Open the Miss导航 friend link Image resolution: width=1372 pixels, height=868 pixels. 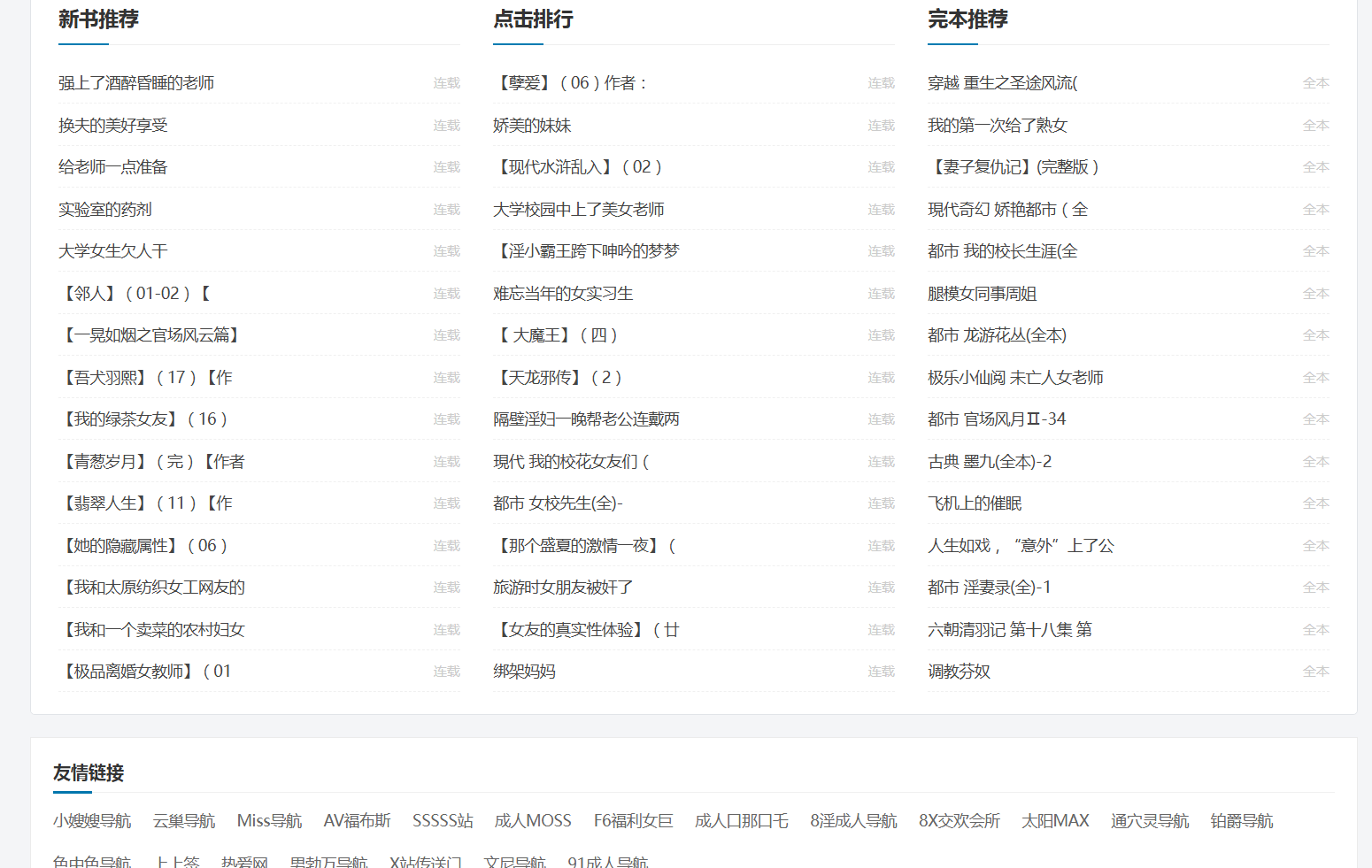[269, 821]
